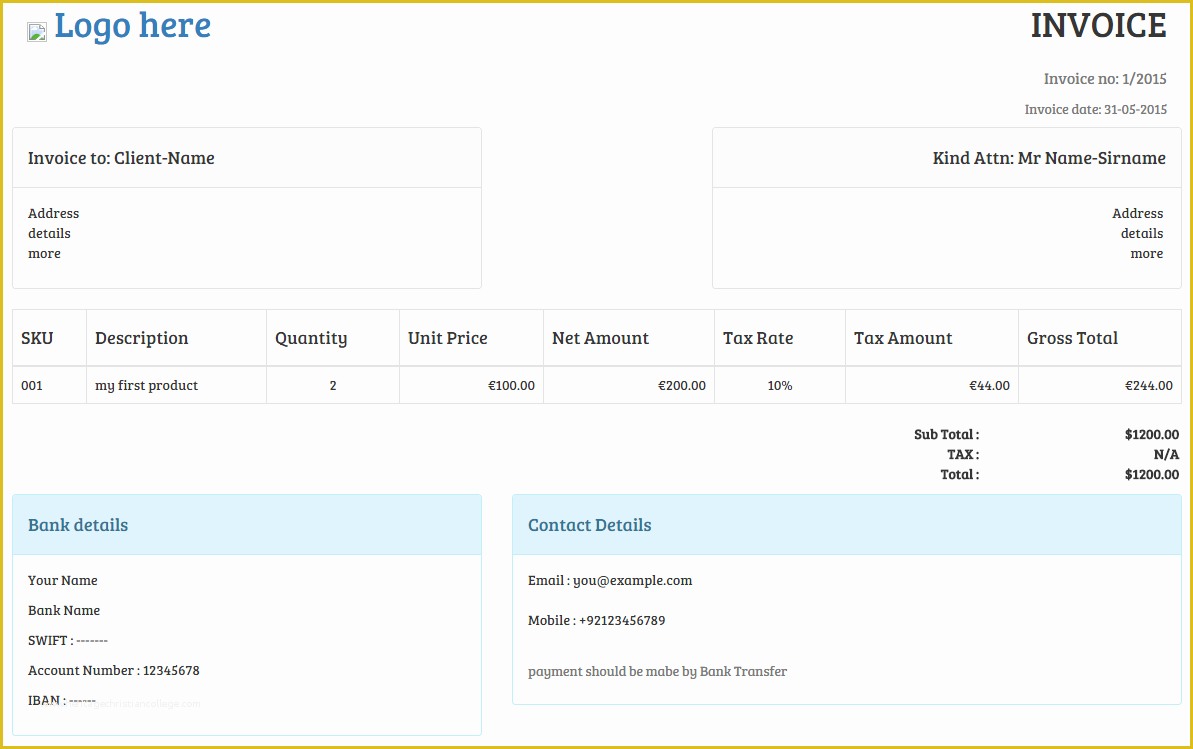Click 'Invoice date: 31-05-2015' text
The height and width of the screenshot is (749, 1193).
pos(1096,110)
